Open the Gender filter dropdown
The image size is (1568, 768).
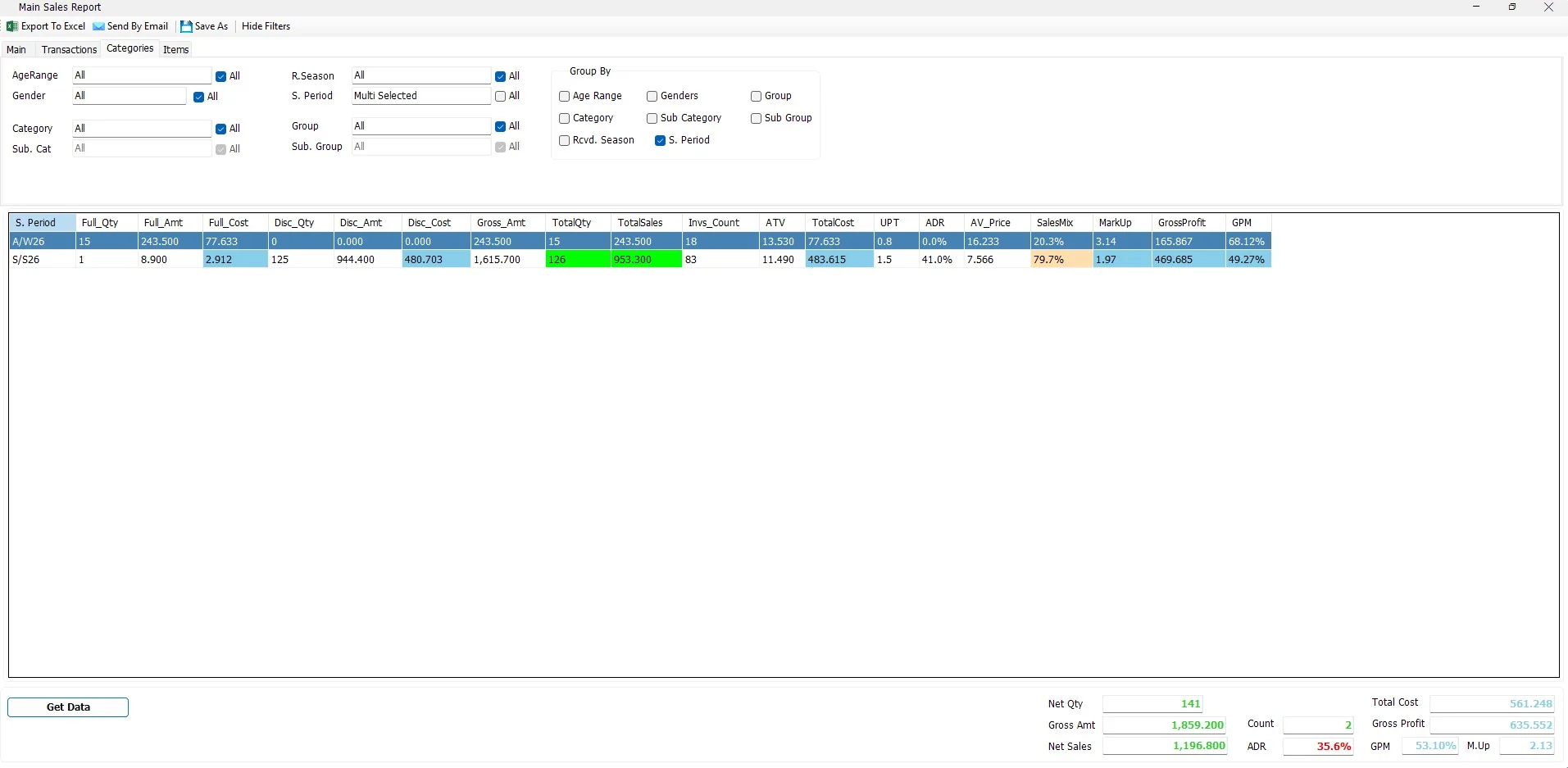point(130,96)
